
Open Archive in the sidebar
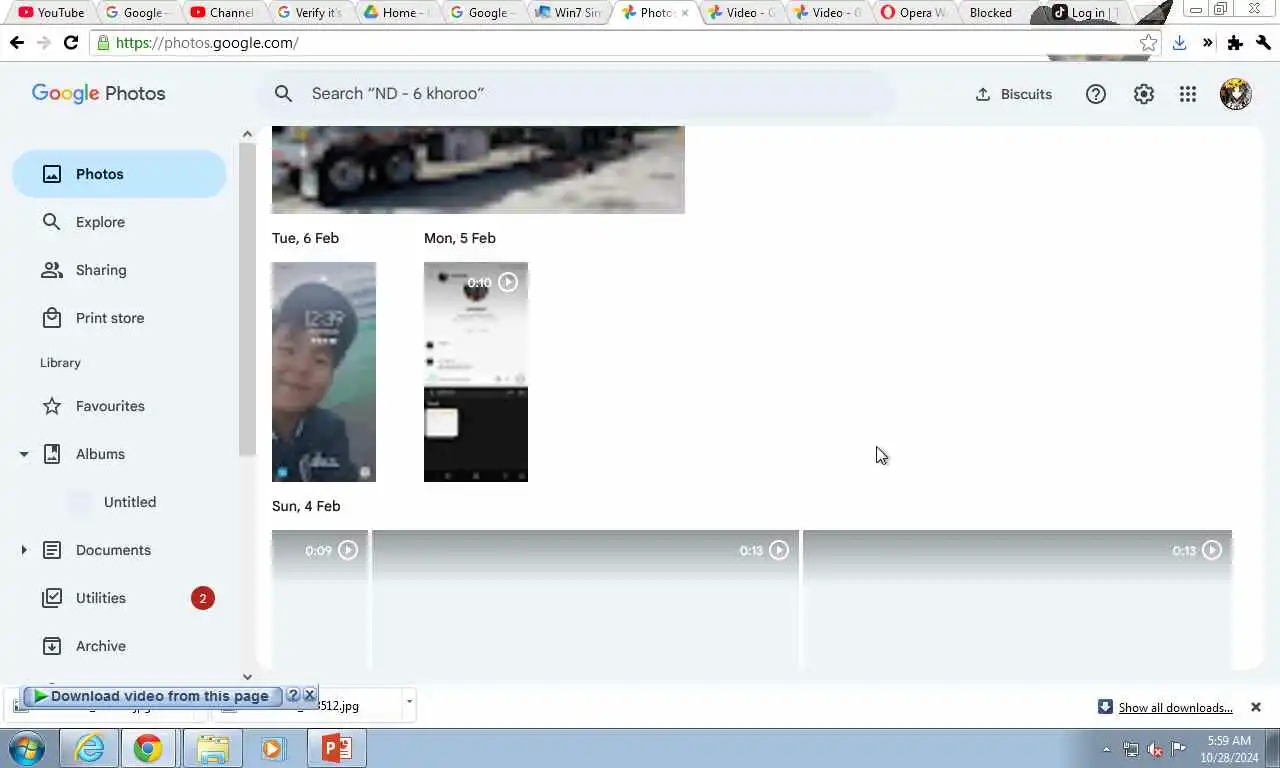(x=119, y=646)
